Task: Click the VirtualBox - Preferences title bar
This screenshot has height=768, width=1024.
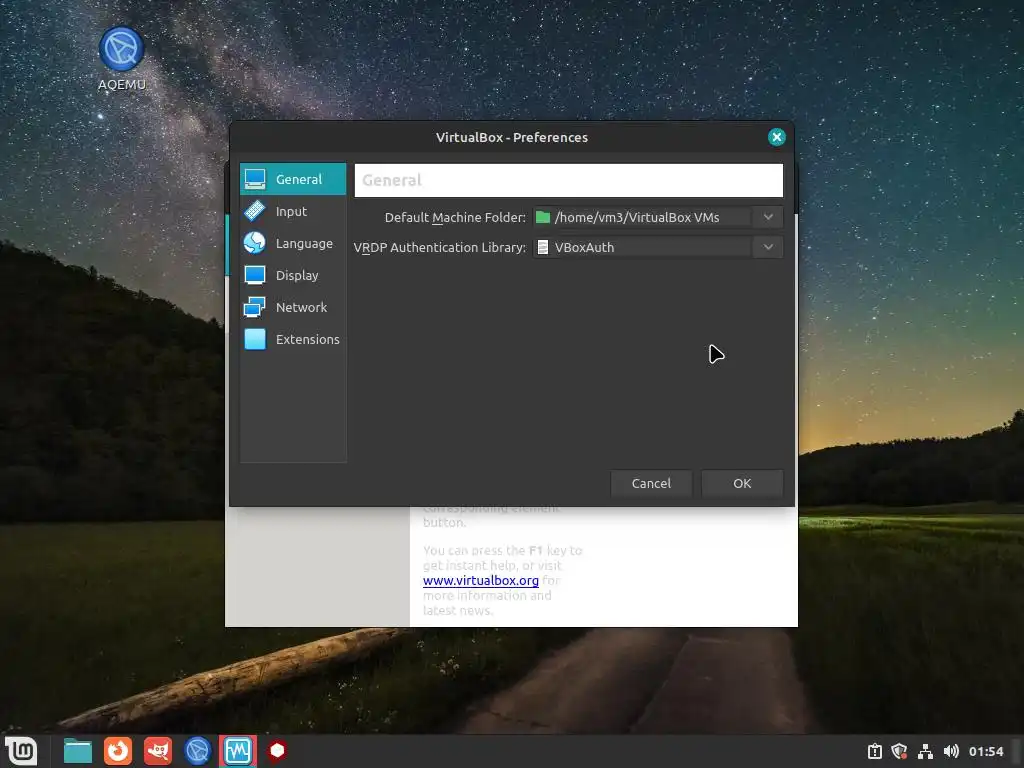Action: (x=512, y=137)
